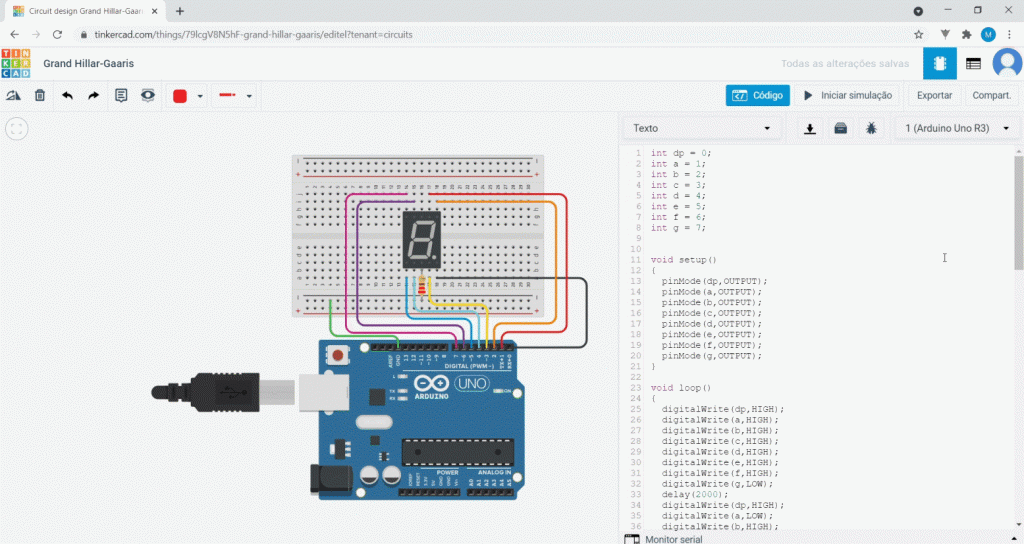
Task: Toggle the Código editor panel
Action: pos(757,96)
